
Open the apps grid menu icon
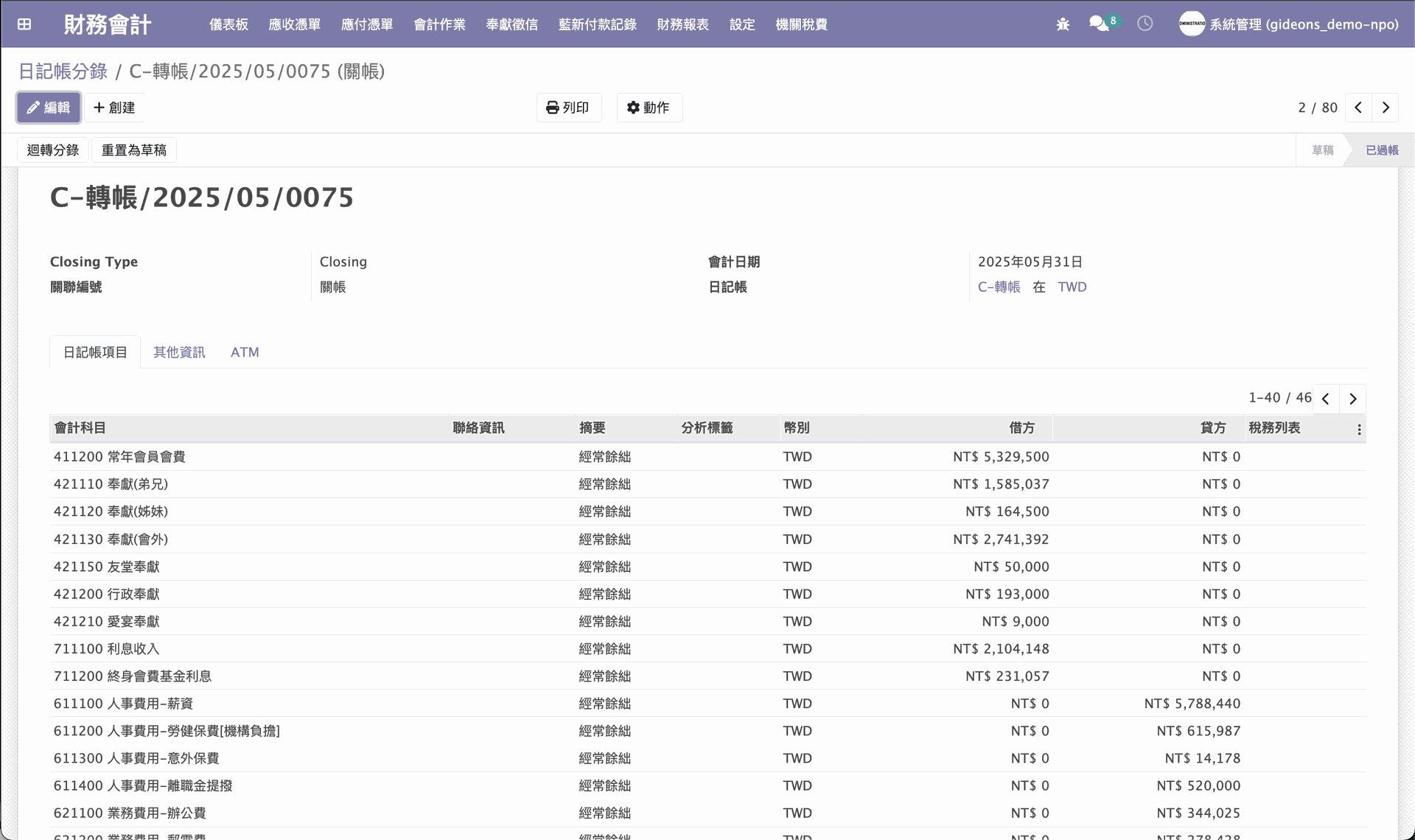pyautogui.click(x=24, y=24)
